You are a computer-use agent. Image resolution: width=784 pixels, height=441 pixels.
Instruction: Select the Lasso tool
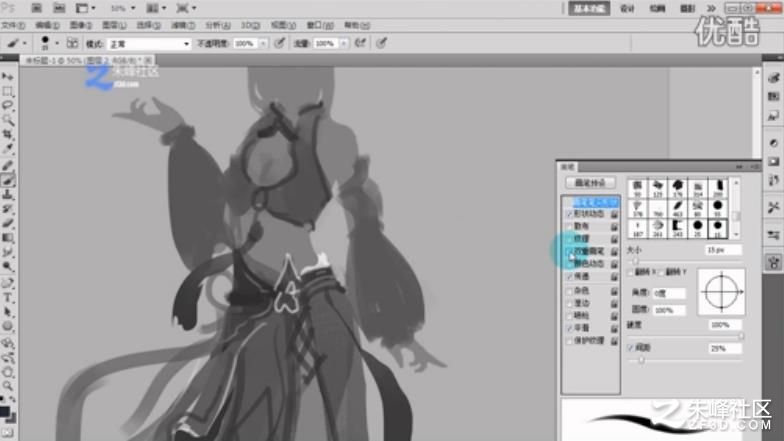(x=8, y=106)
